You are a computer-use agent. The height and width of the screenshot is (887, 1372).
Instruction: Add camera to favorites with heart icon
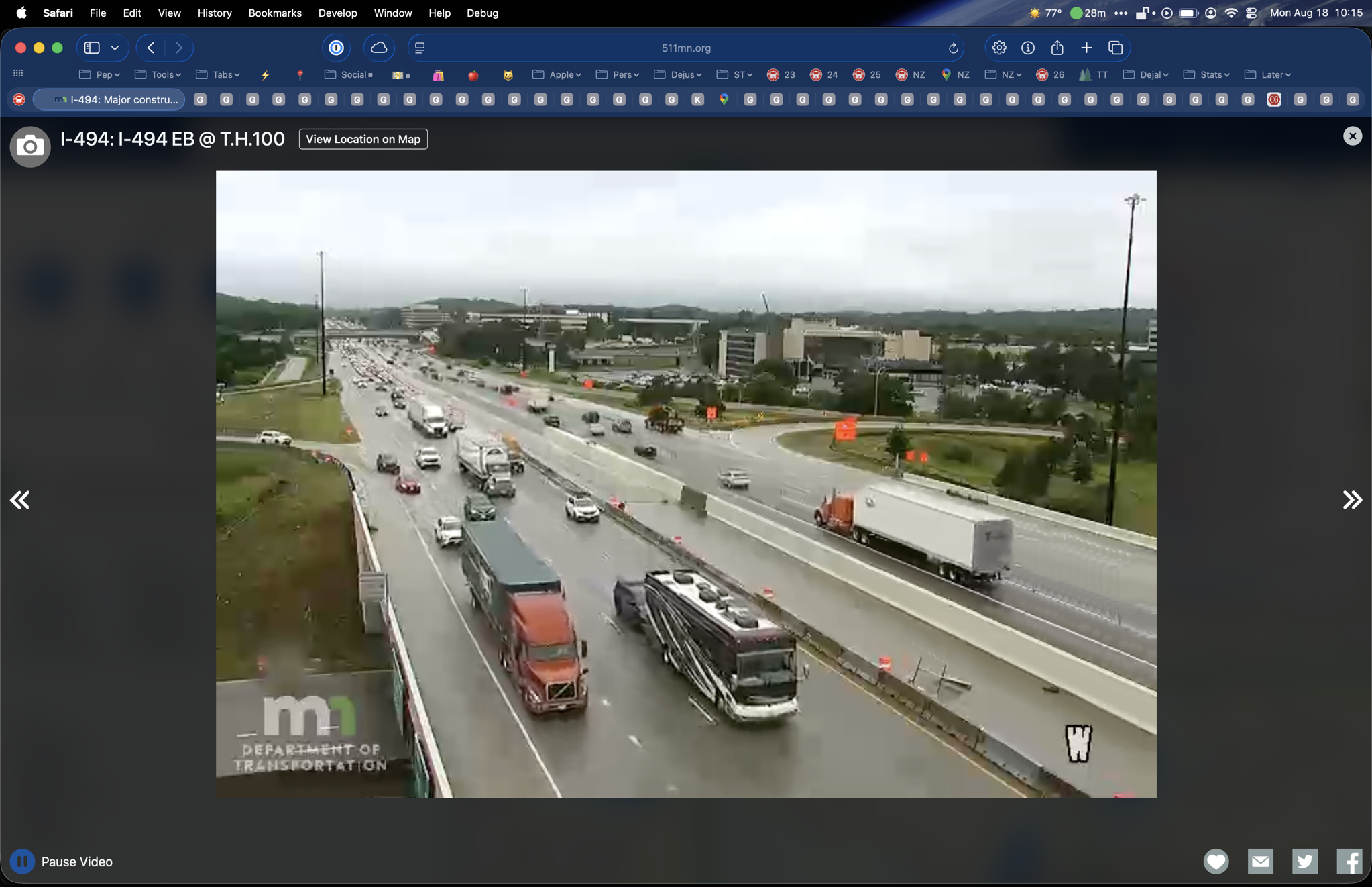[1216, 862]
